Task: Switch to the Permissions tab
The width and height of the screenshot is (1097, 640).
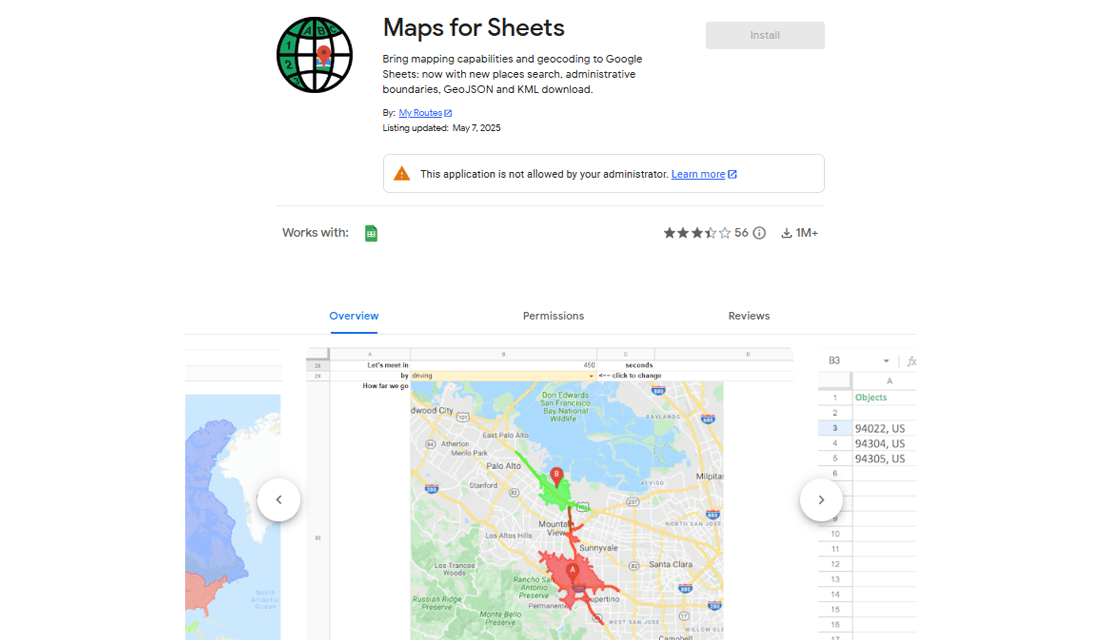Action: pos(553,315)
